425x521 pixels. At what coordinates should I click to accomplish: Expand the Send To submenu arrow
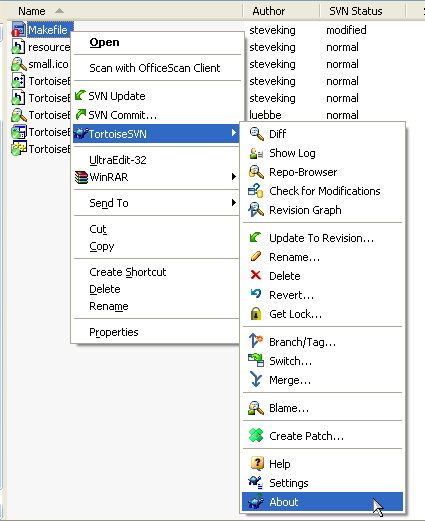click(234, 203)
